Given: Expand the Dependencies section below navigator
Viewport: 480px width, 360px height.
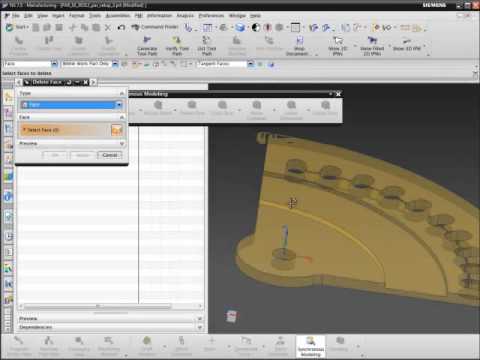Looking at the screenshot, I should pos(199,327).
